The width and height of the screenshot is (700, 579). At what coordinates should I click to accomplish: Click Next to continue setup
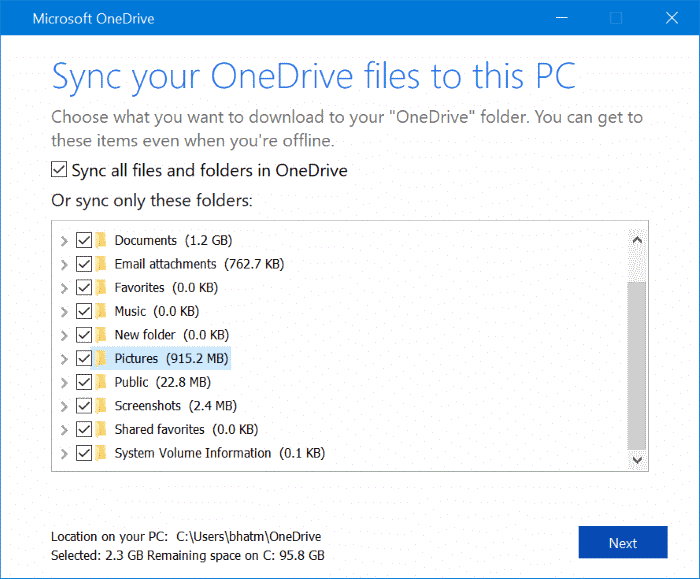click(623, 542)
